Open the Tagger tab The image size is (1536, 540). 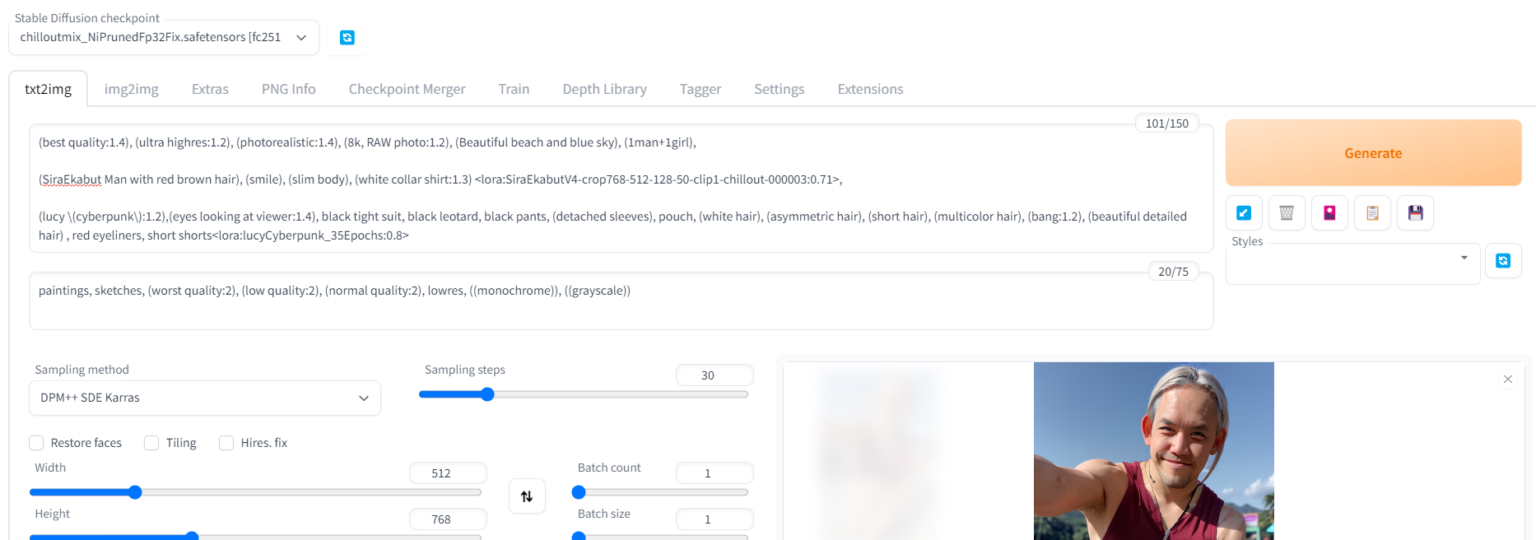[x=700, y=89]
